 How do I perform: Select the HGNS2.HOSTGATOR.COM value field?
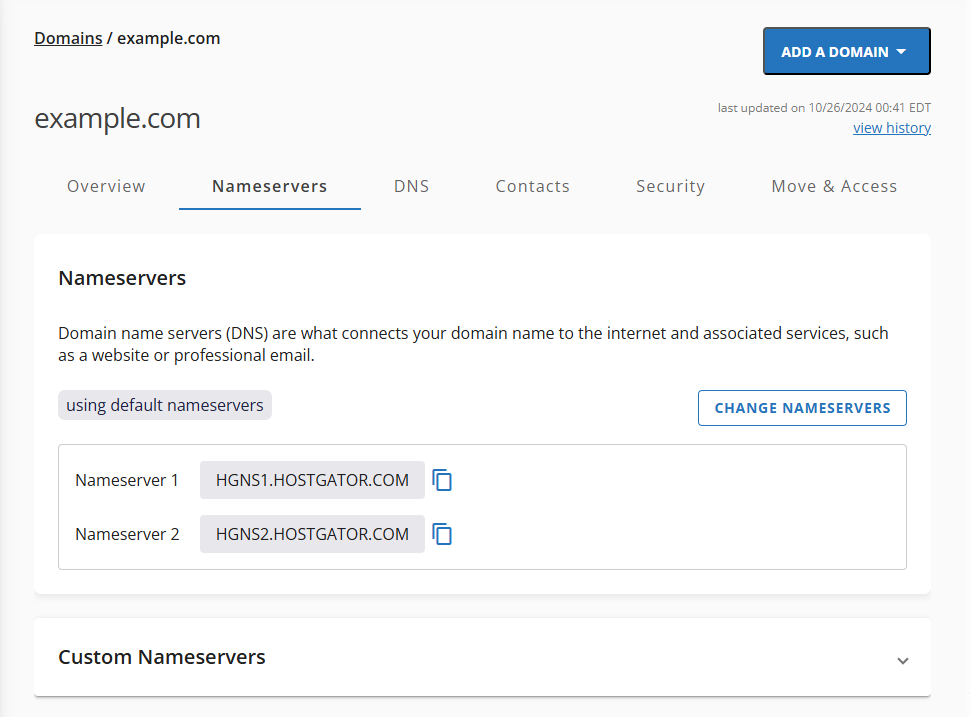click(312, 534)
